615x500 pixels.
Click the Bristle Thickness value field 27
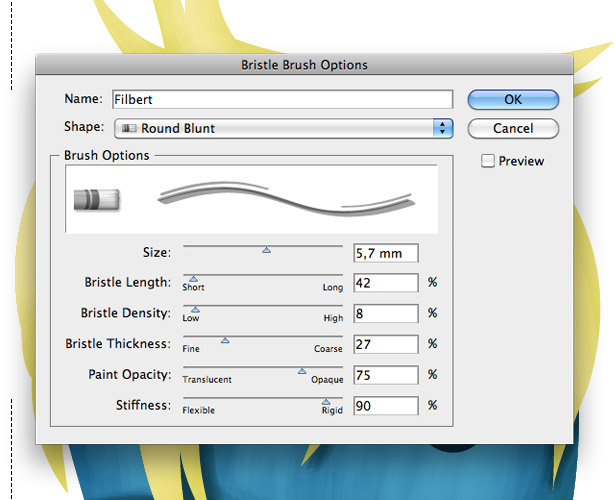click(x=386, y=344)
